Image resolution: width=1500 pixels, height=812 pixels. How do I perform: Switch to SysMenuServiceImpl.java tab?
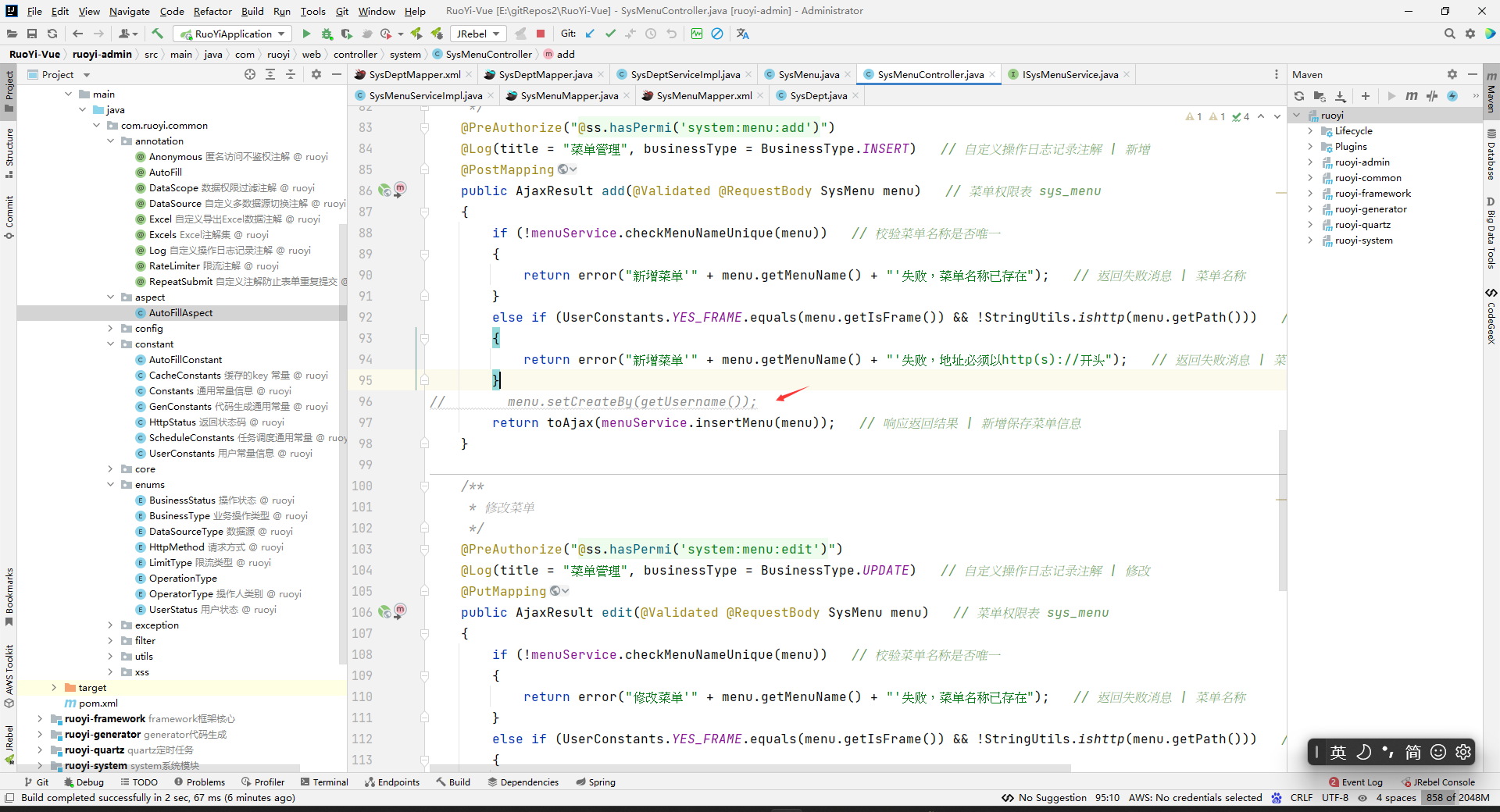pyautogui.click(x=425, y=95)
